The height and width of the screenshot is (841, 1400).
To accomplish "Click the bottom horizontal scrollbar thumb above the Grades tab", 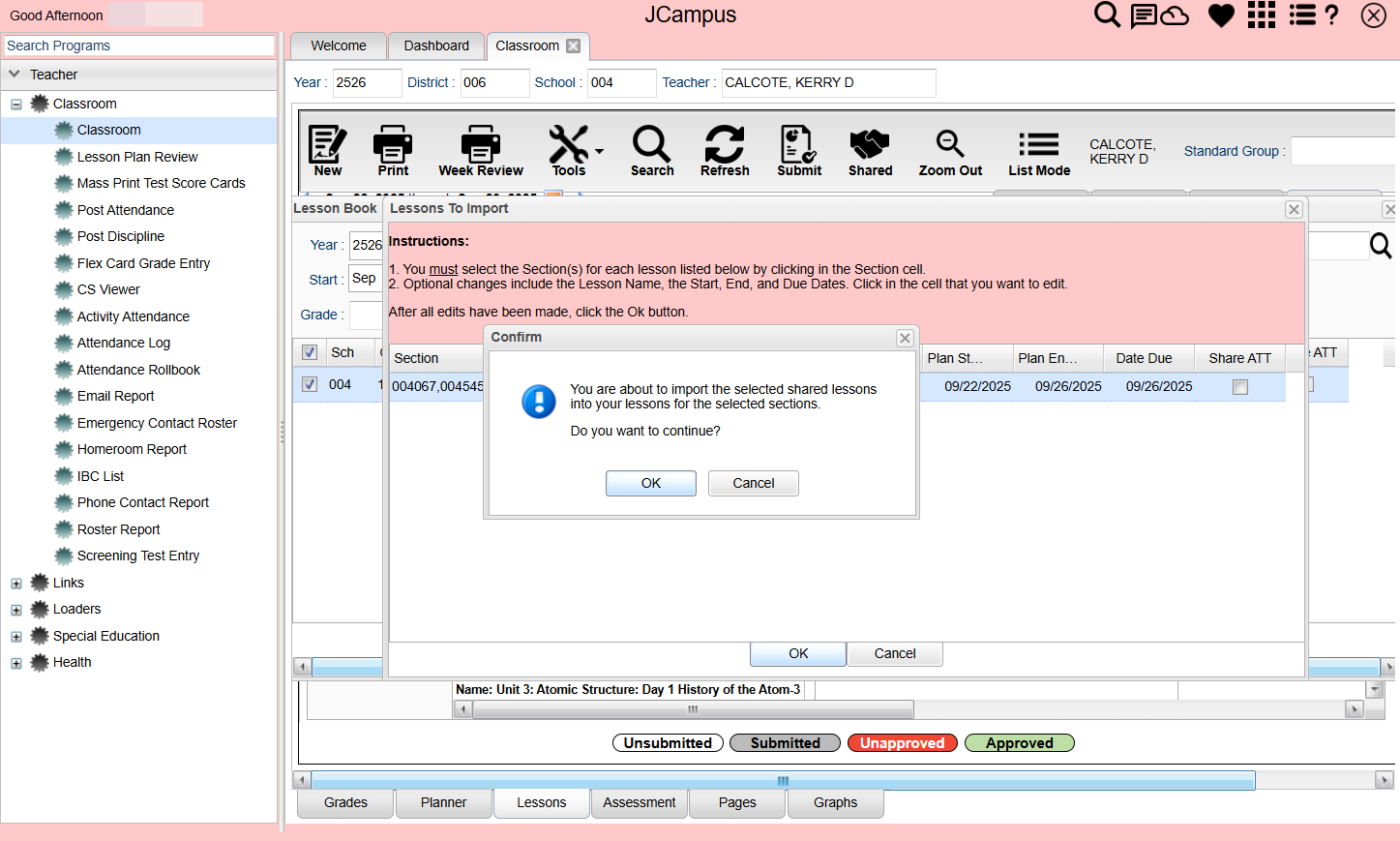I will [x=783, y=780].
